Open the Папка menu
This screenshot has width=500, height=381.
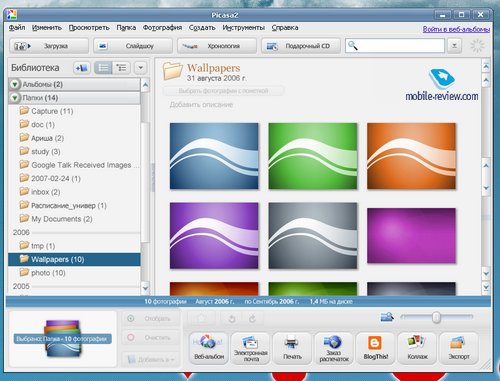(x=126, y=28)
